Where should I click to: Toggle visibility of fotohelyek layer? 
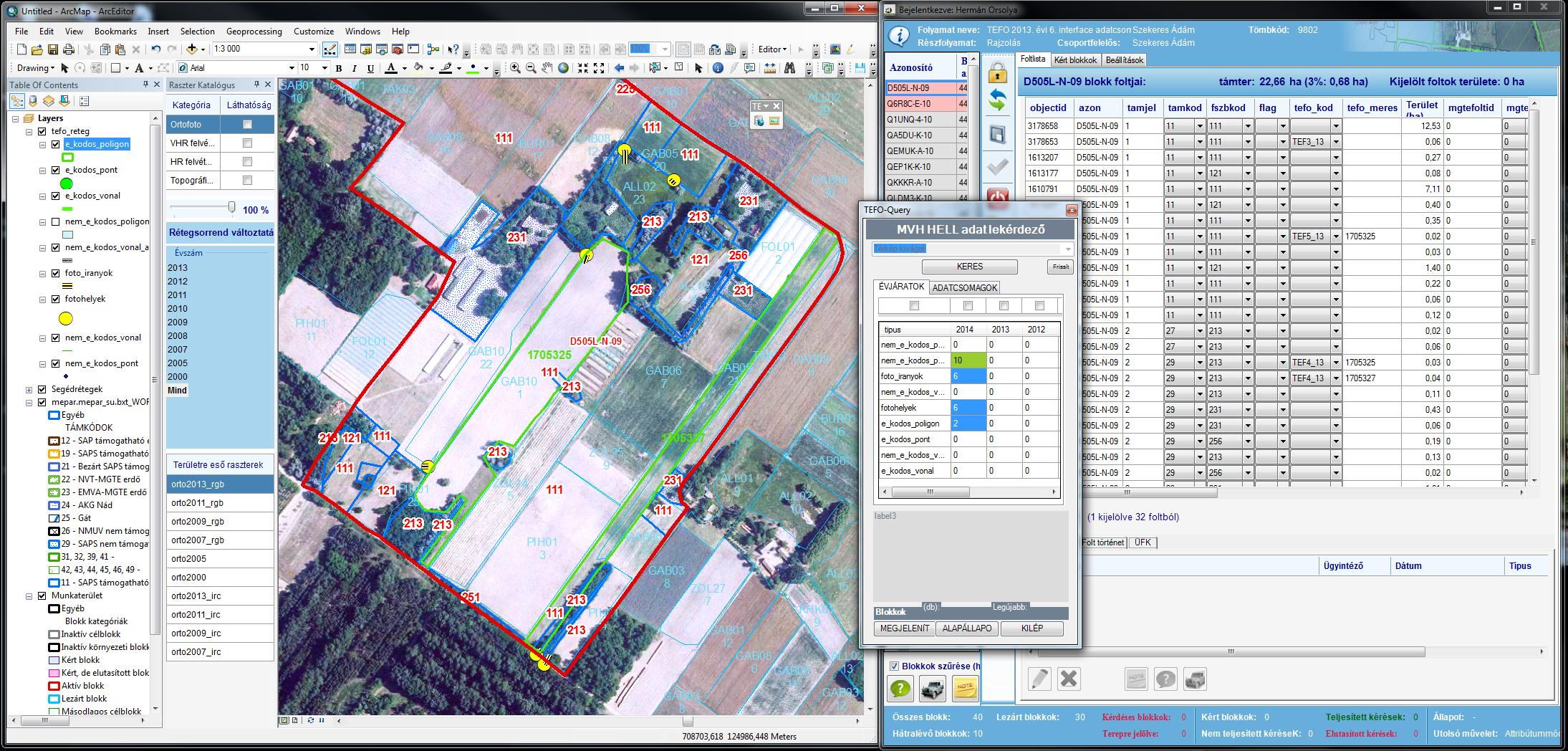pyautogui.click(x=56, y=299)
